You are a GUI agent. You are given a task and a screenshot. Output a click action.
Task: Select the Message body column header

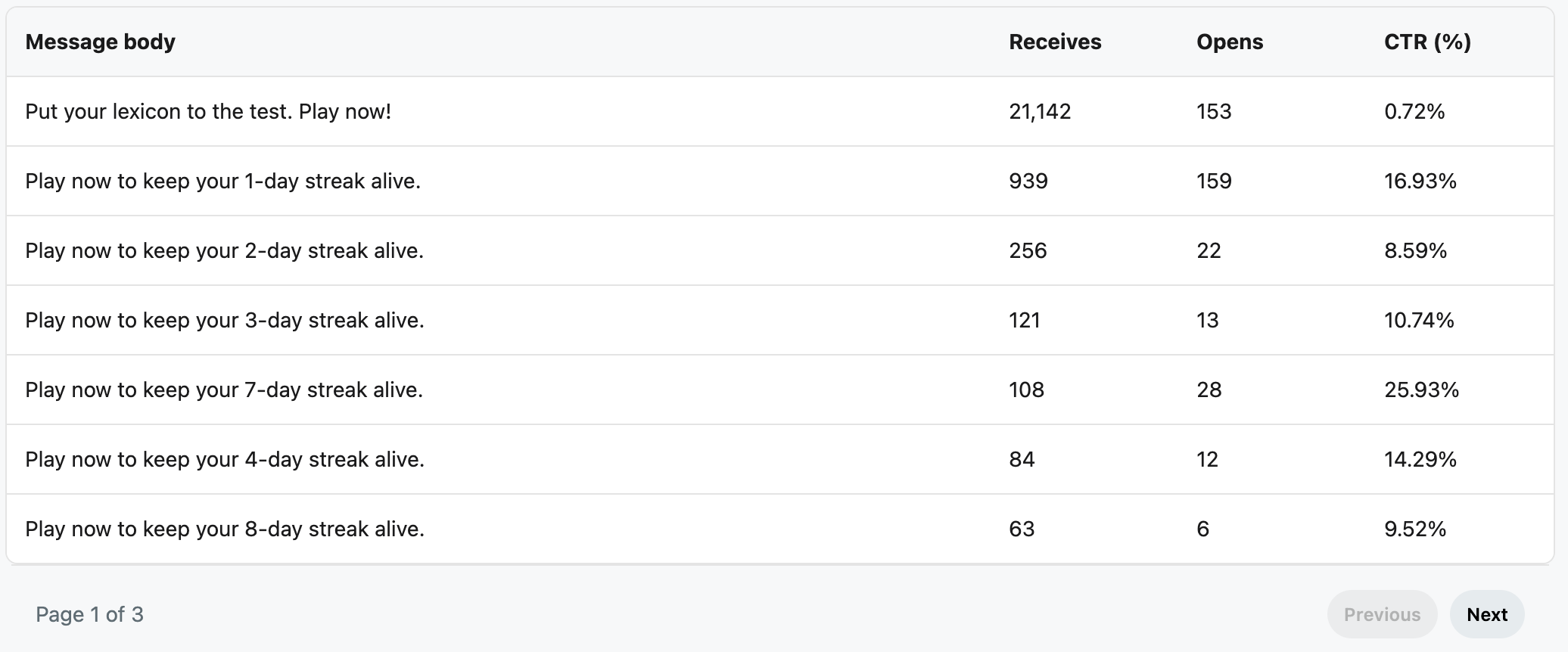(100, 42)
